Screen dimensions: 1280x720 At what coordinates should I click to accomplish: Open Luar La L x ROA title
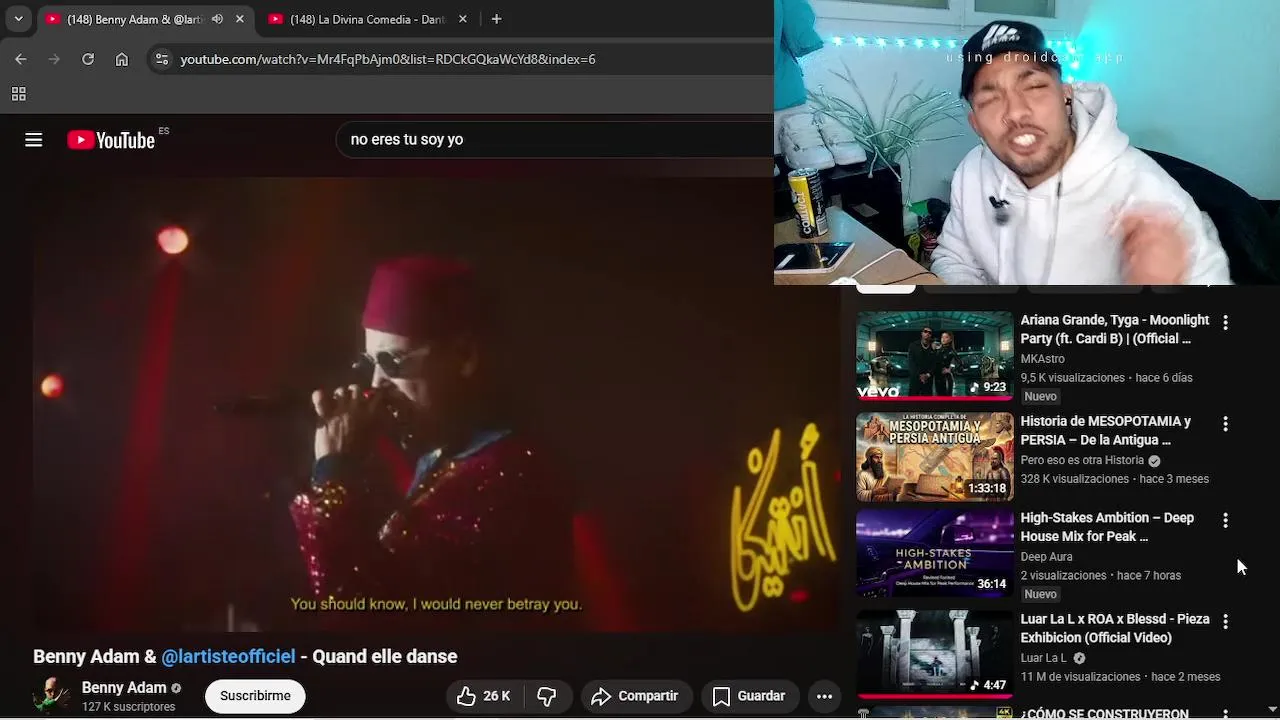pyautogui.click(x=1115, y=628)
